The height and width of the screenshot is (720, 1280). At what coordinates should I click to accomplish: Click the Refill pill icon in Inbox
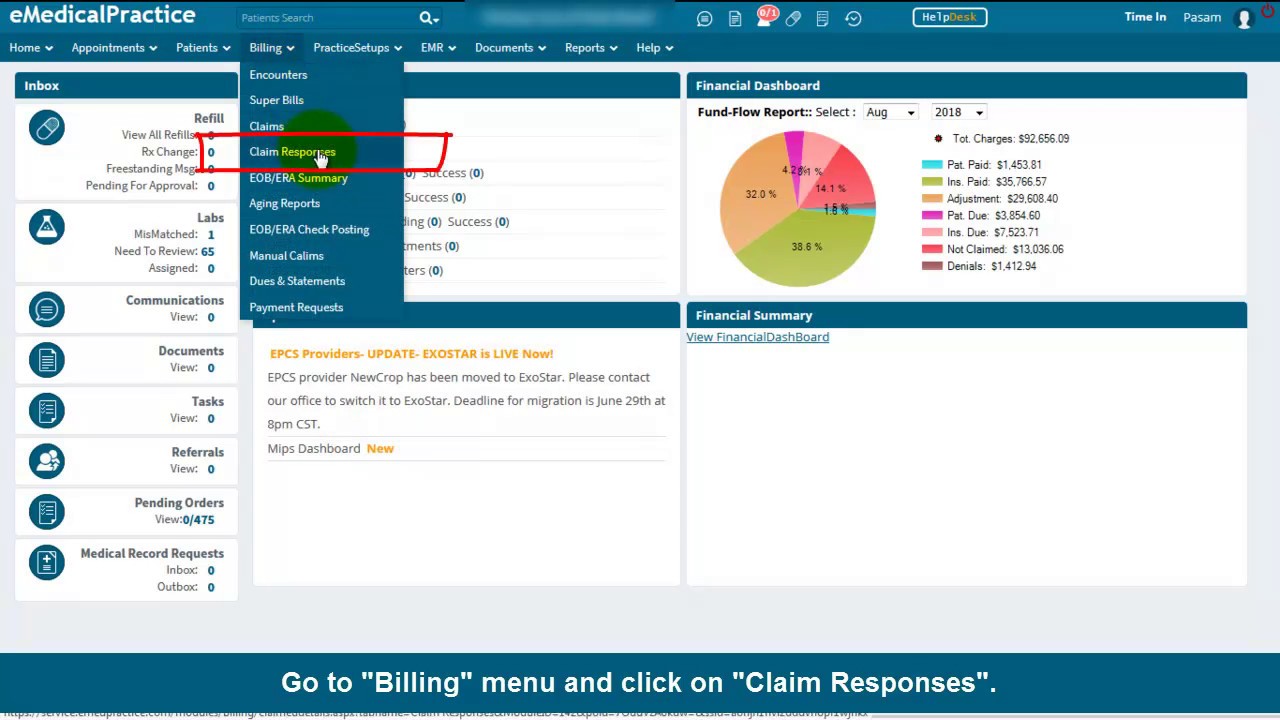click(x=47, y=128)
